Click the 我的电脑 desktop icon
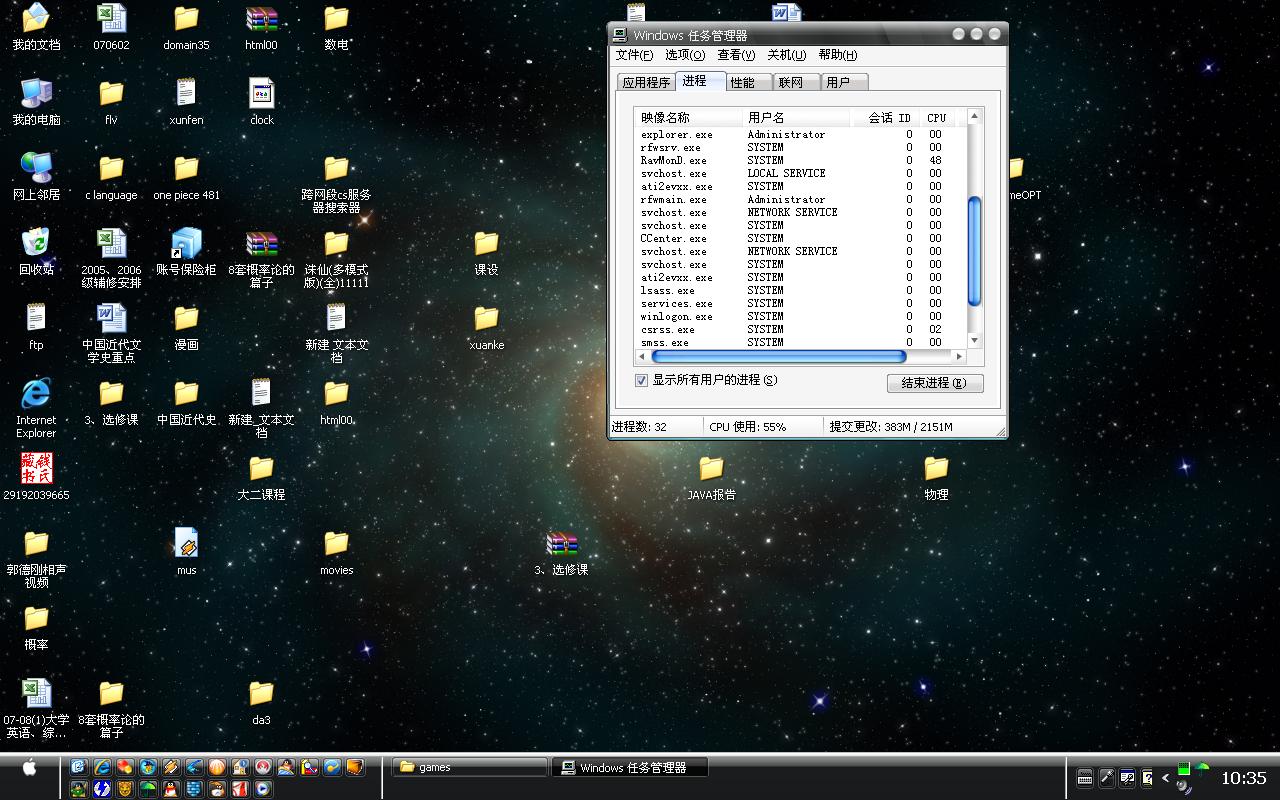This screenshot has width=1280, height=800. (x=36, y=94)
